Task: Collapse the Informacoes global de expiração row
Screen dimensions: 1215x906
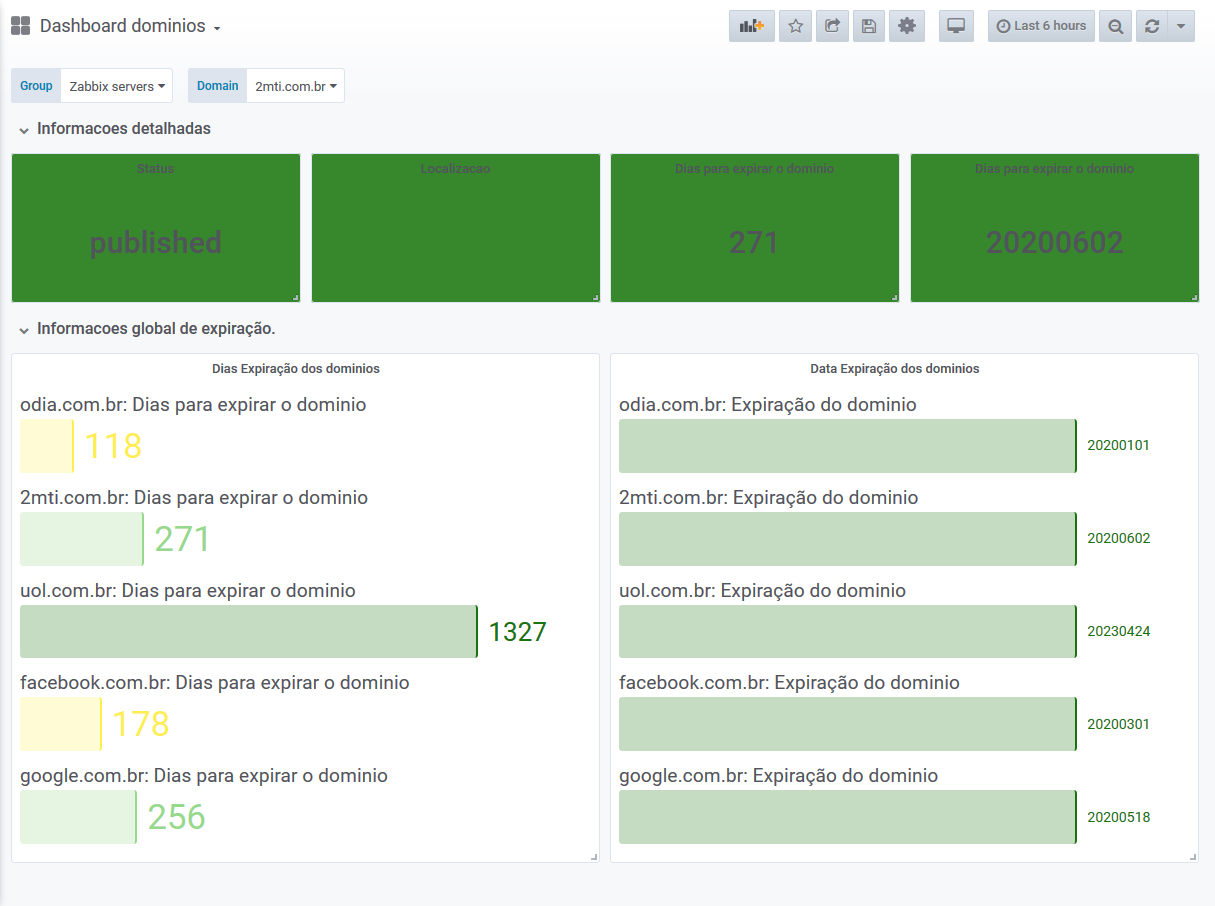Action: click(146, 329)
